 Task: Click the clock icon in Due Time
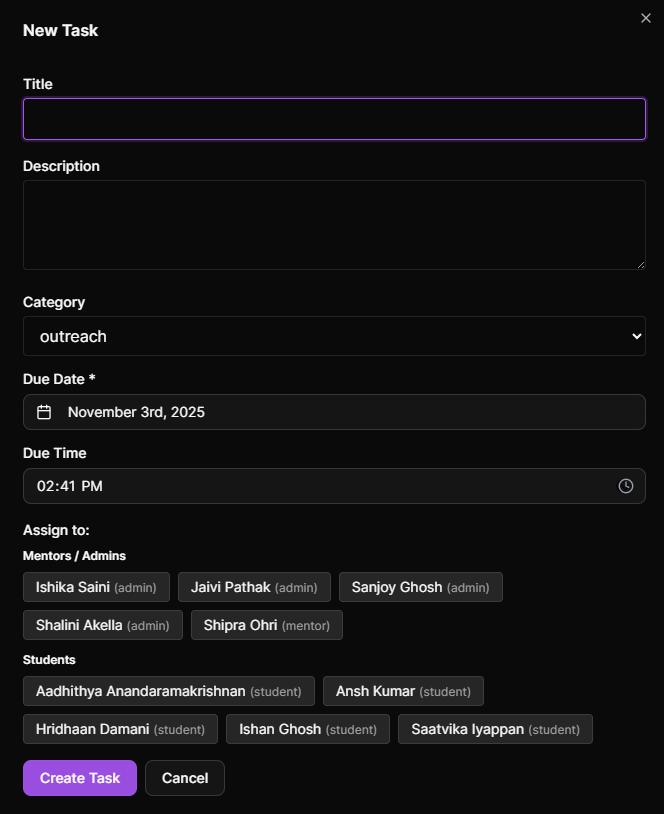click(626, 486)
